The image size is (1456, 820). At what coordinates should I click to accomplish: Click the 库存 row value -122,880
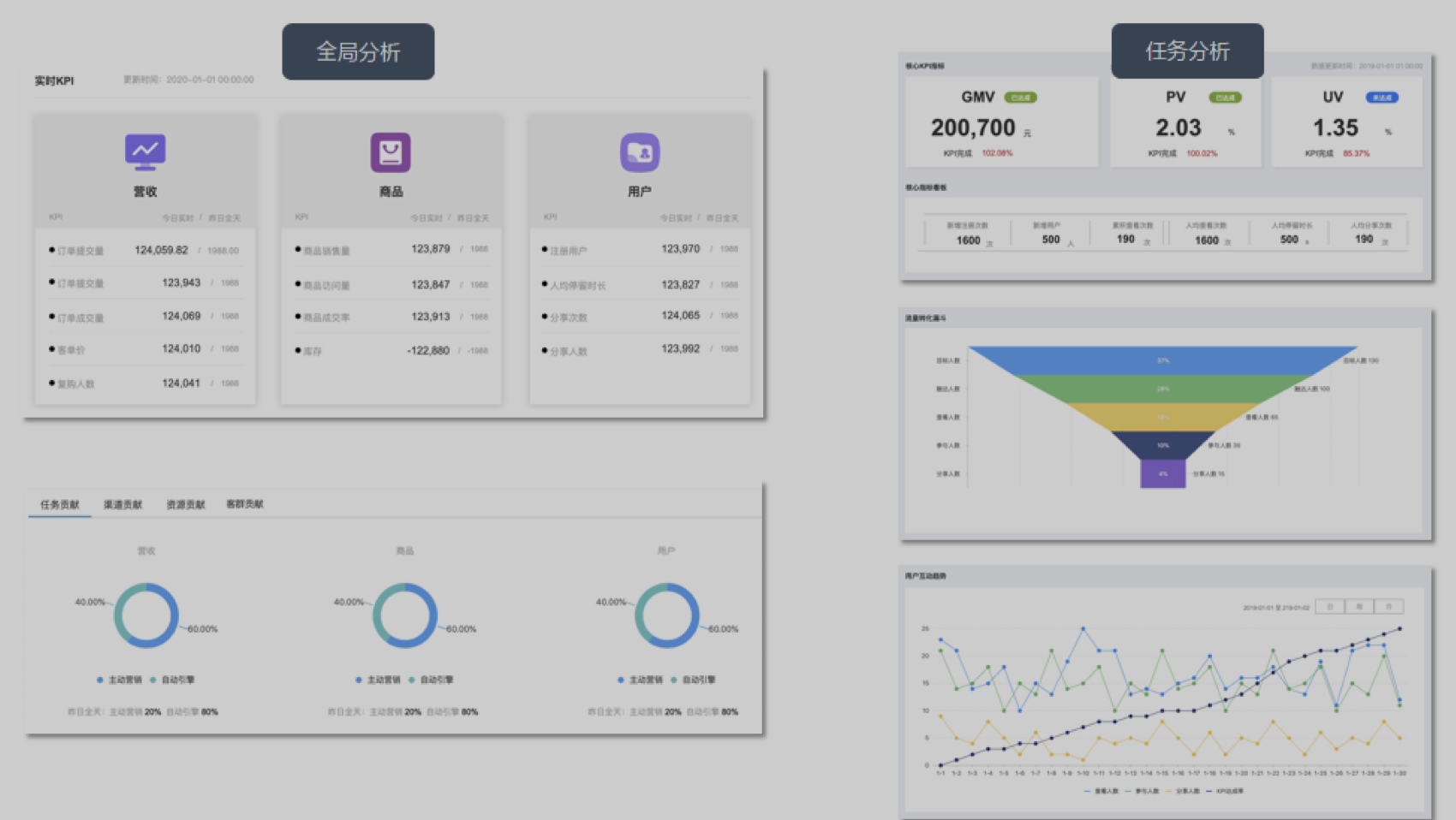click(x=428, y=350)
